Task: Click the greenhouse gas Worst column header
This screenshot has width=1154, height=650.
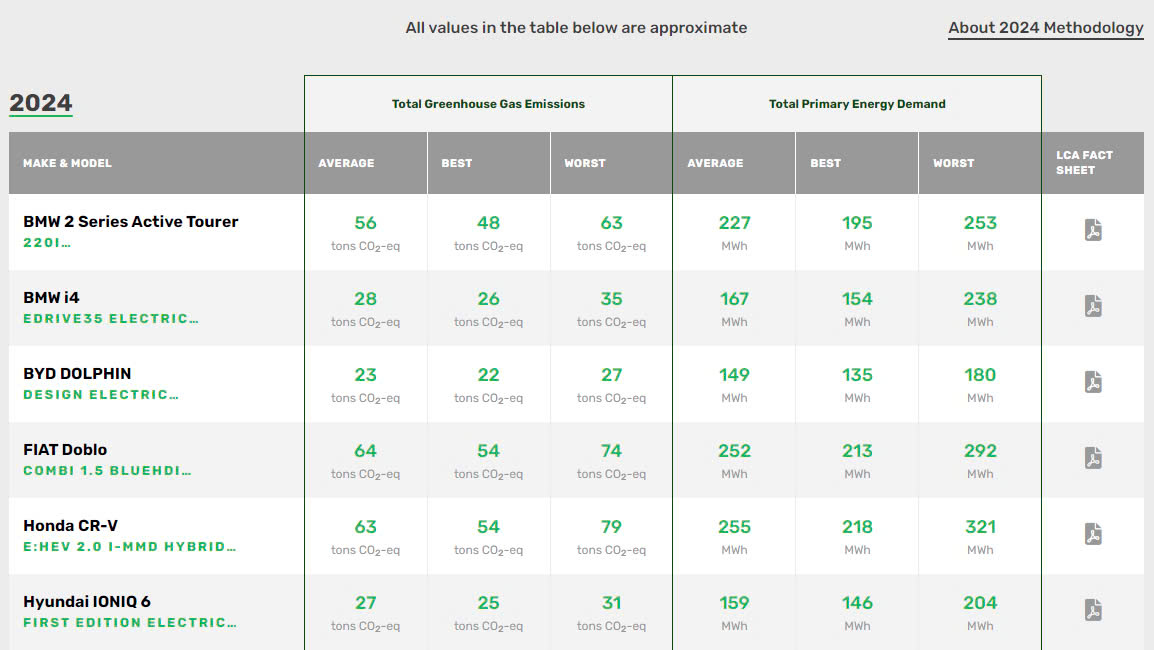Action: point(585,163)
